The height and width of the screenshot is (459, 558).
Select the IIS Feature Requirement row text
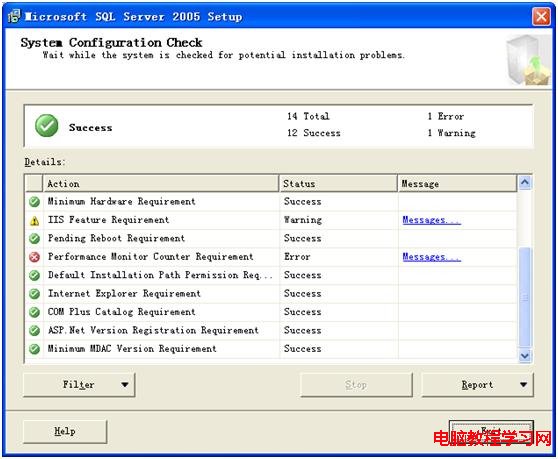(109, 220)
